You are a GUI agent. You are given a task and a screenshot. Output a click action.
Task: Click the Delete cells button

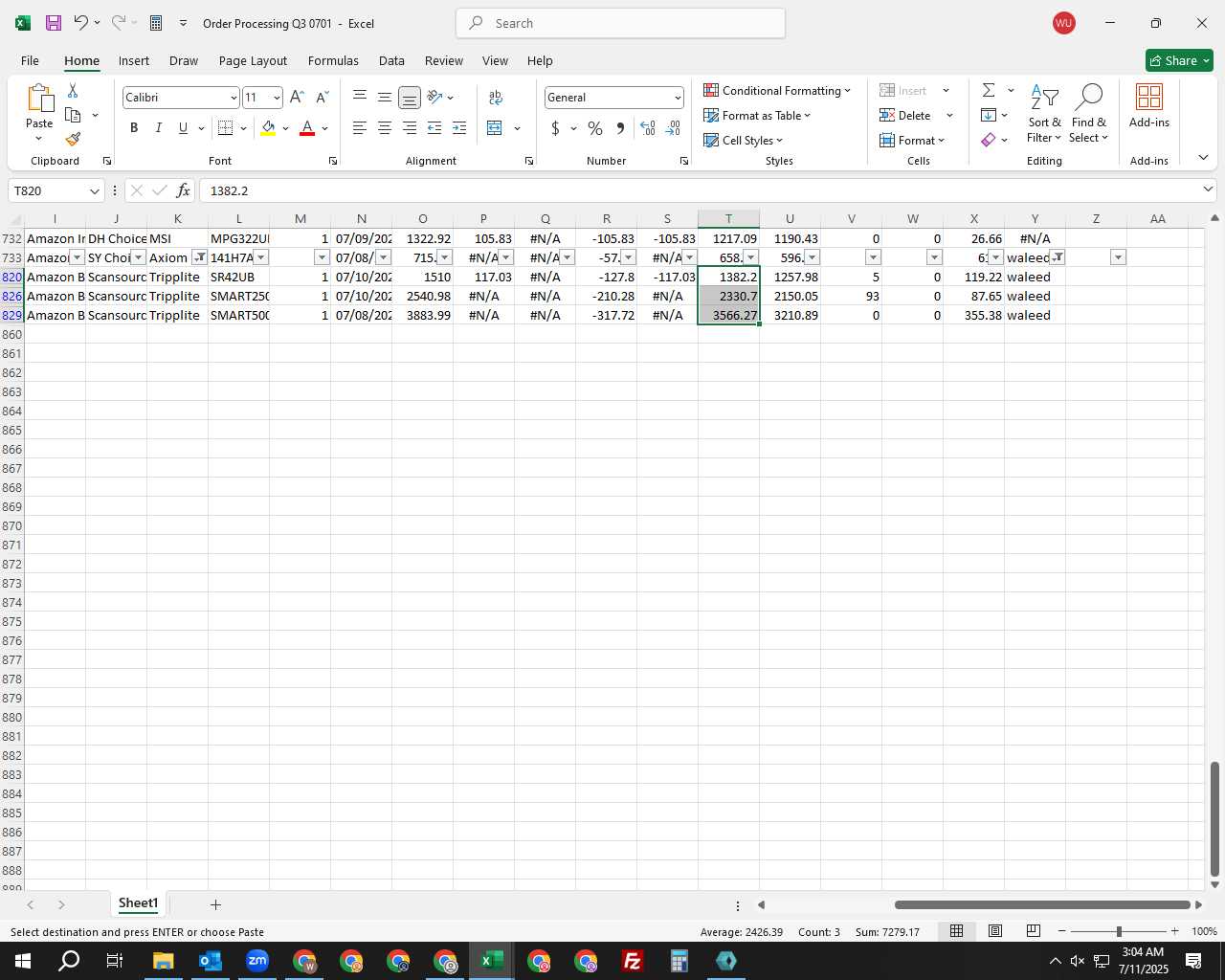pos(905,115)
